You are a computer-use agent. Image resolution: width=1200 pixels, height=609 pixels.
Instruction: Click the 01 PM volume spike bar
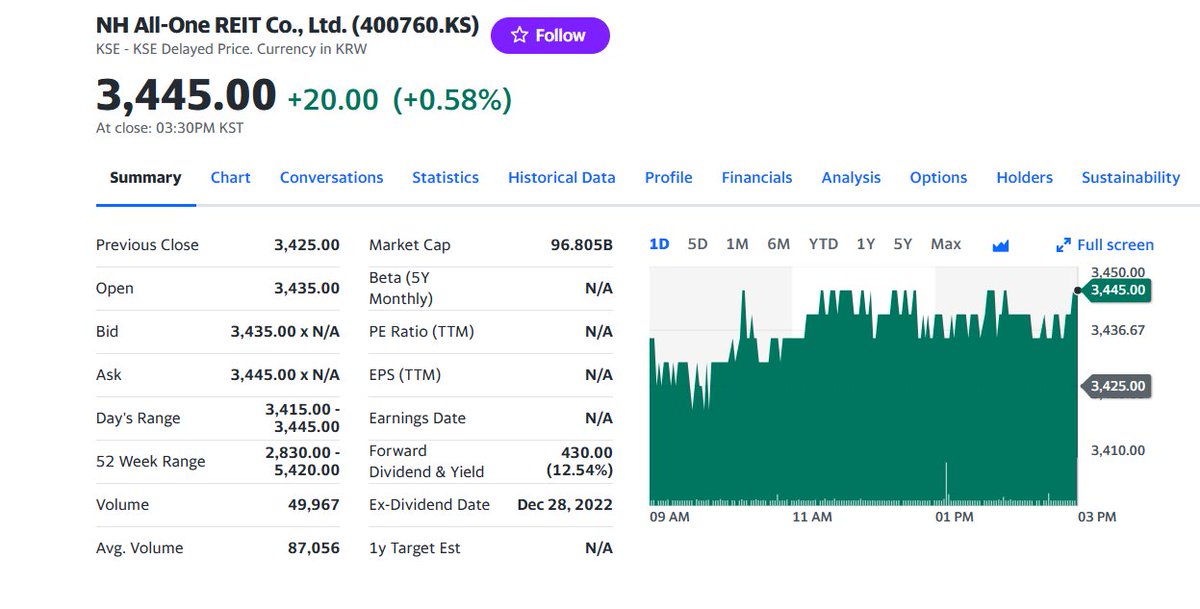tap(946, 483)
